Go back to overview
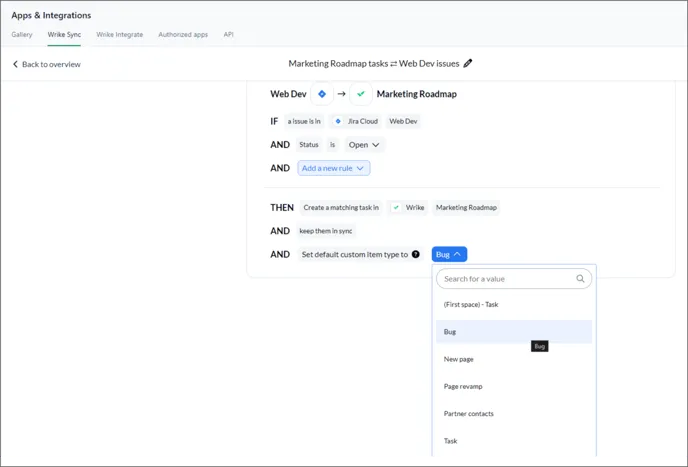This screenshot has width=688, height=467. (47, 64)
